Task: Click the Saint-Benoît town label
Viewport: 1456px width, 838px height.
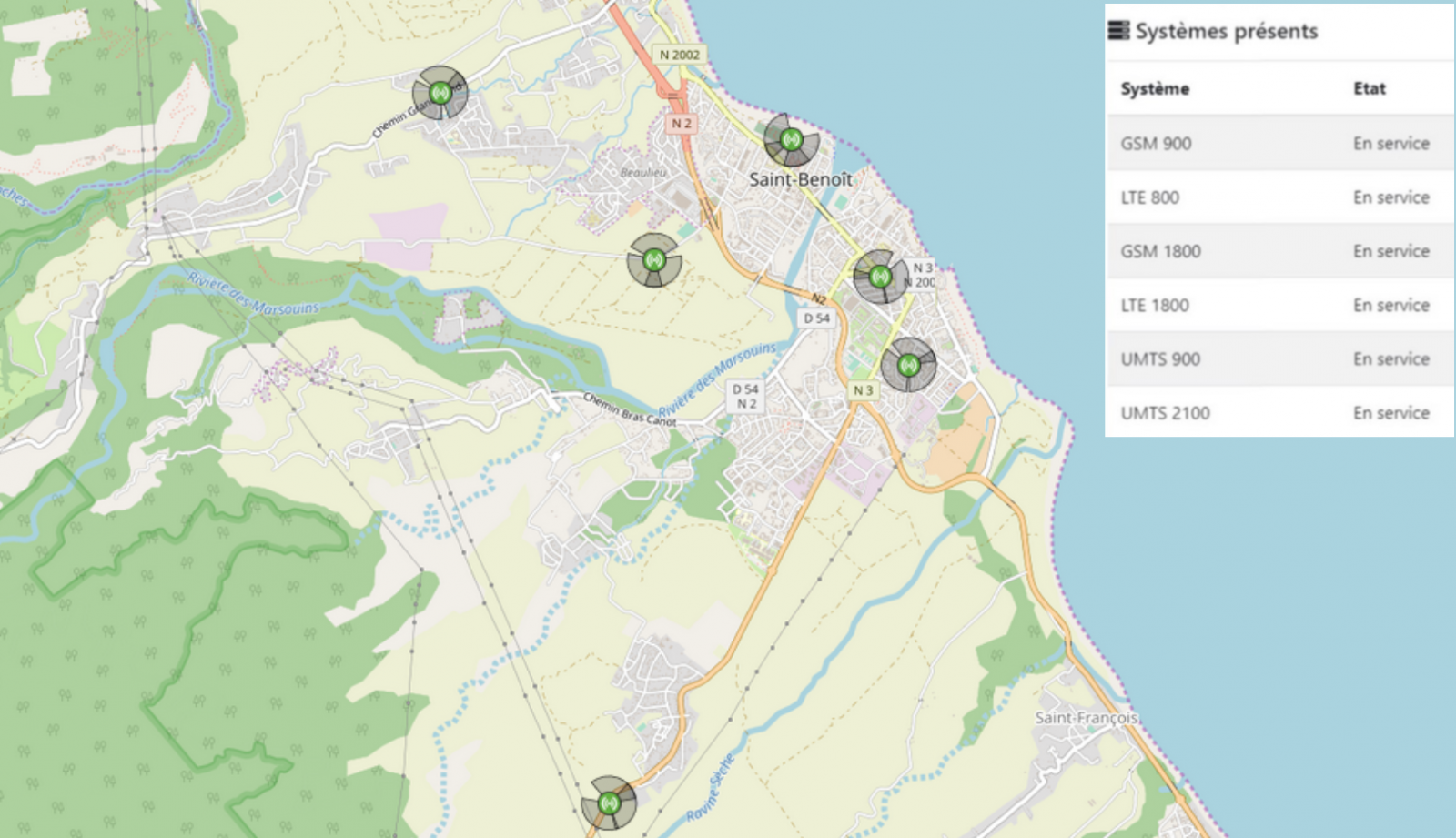Action: 801,179
